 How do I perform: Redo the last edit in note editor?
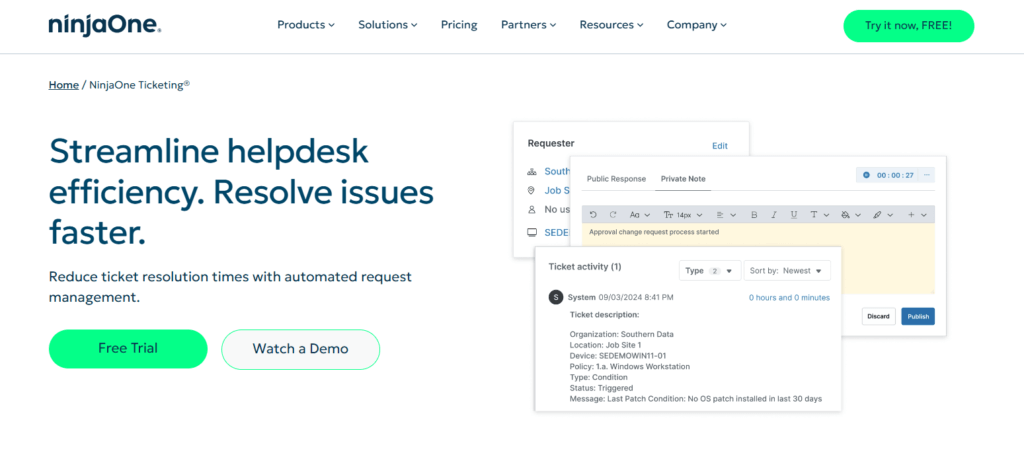coord(613,214)
